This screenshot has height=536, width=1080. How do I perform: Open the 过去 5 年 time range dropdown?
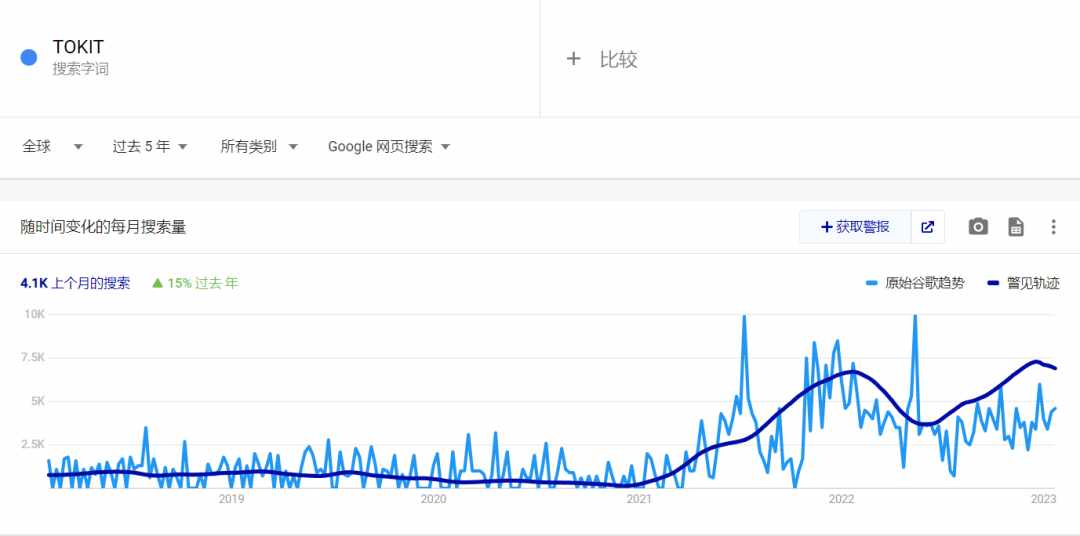click(x=149, y=146)
